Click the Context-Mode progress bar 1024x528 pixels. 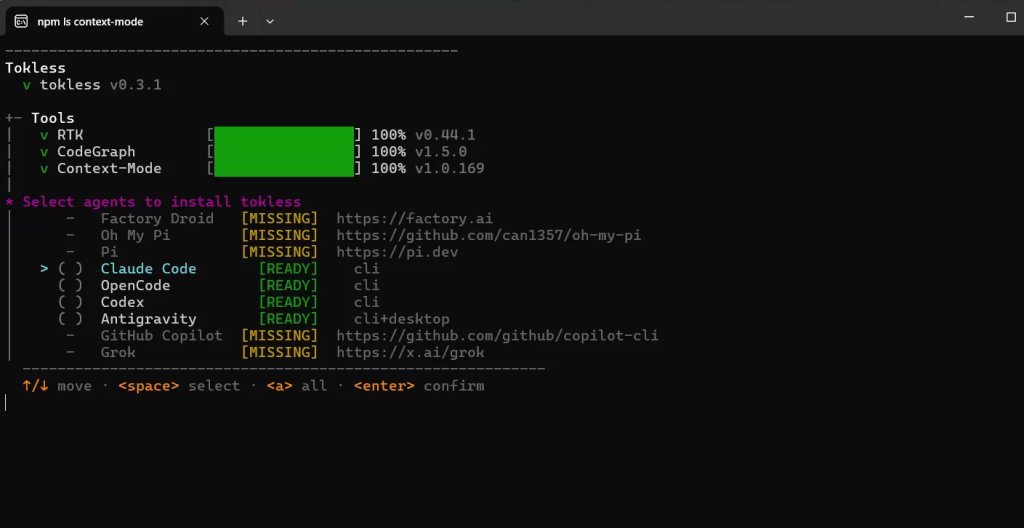[284, 169]
